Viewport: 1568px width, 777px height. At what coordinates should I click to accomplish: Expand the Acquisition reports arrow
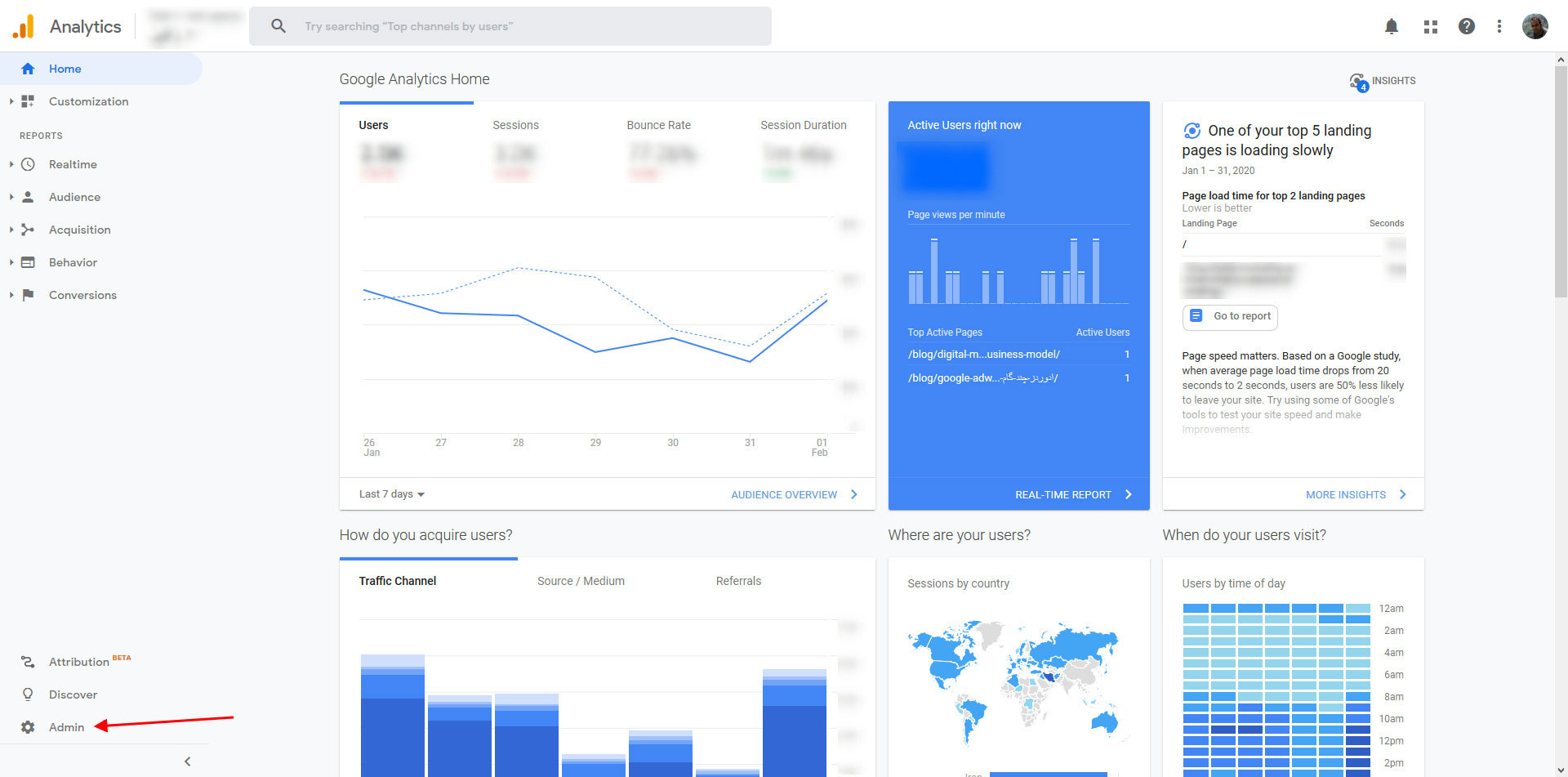pyautogui.click(x=11, y=230)
